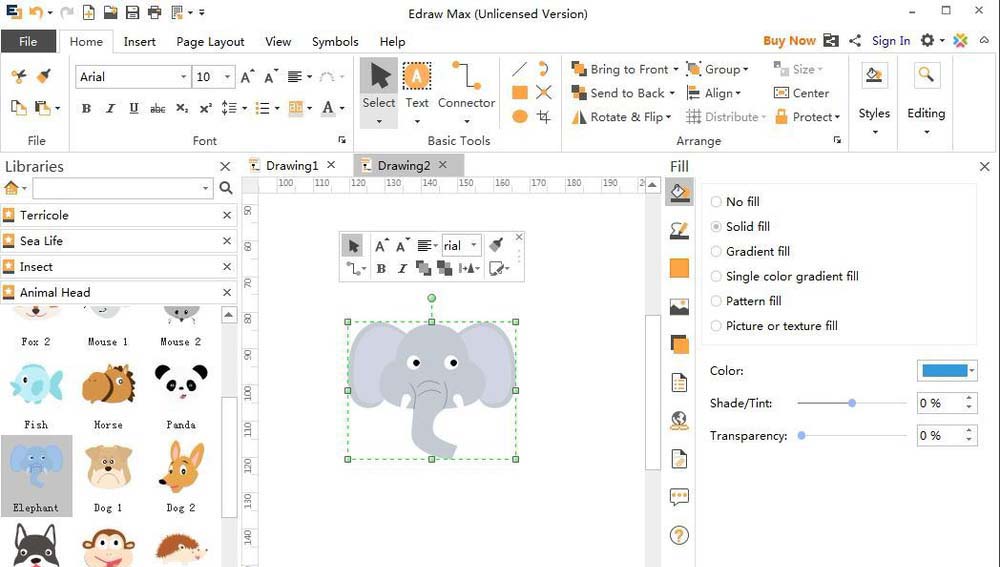Select the Solid fill option
The width and height of the screenshot is (1000, 567).
click(x=740, y=226)
